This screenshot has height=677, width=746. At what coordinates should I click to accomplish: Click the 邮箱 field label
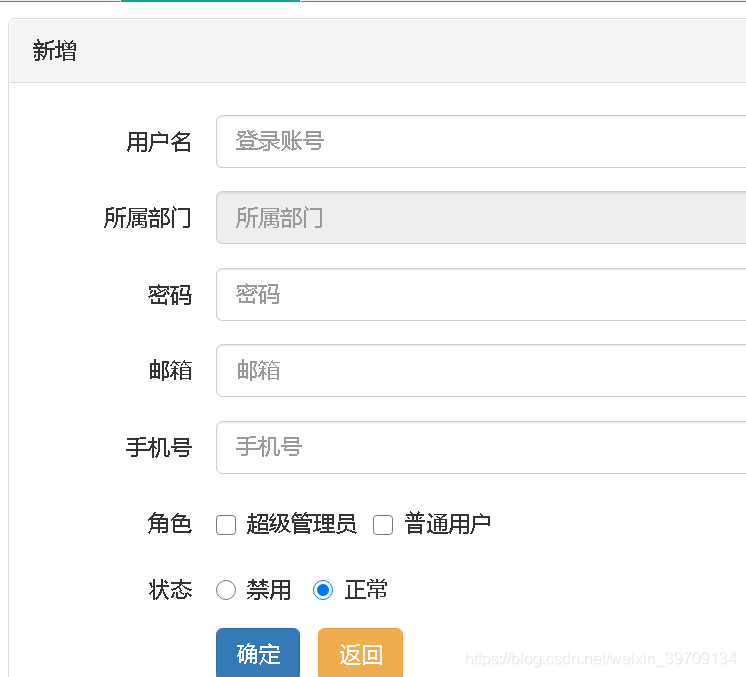[170, 371]
